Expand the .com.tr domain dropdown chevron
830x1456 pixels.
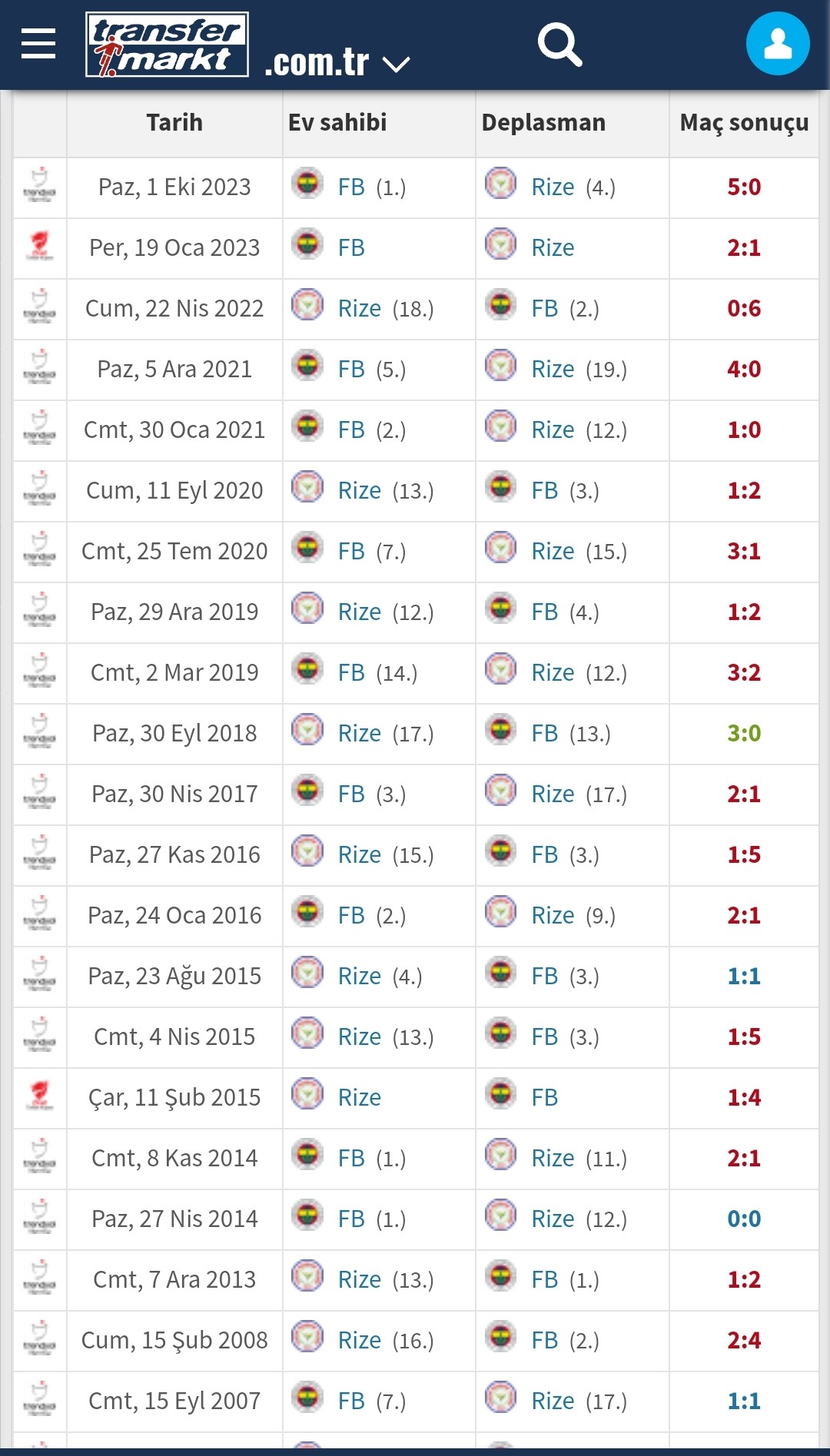[397, 64]
